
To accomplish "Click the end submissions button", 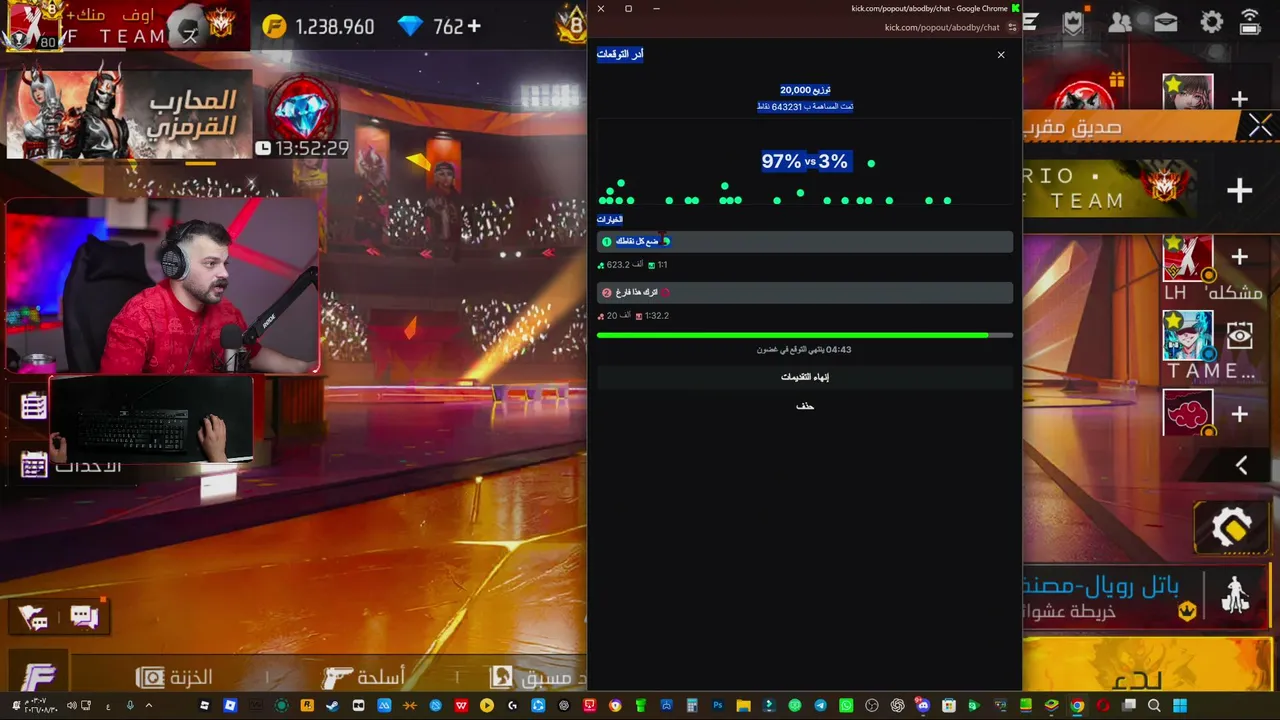I will tap(805, 377).
